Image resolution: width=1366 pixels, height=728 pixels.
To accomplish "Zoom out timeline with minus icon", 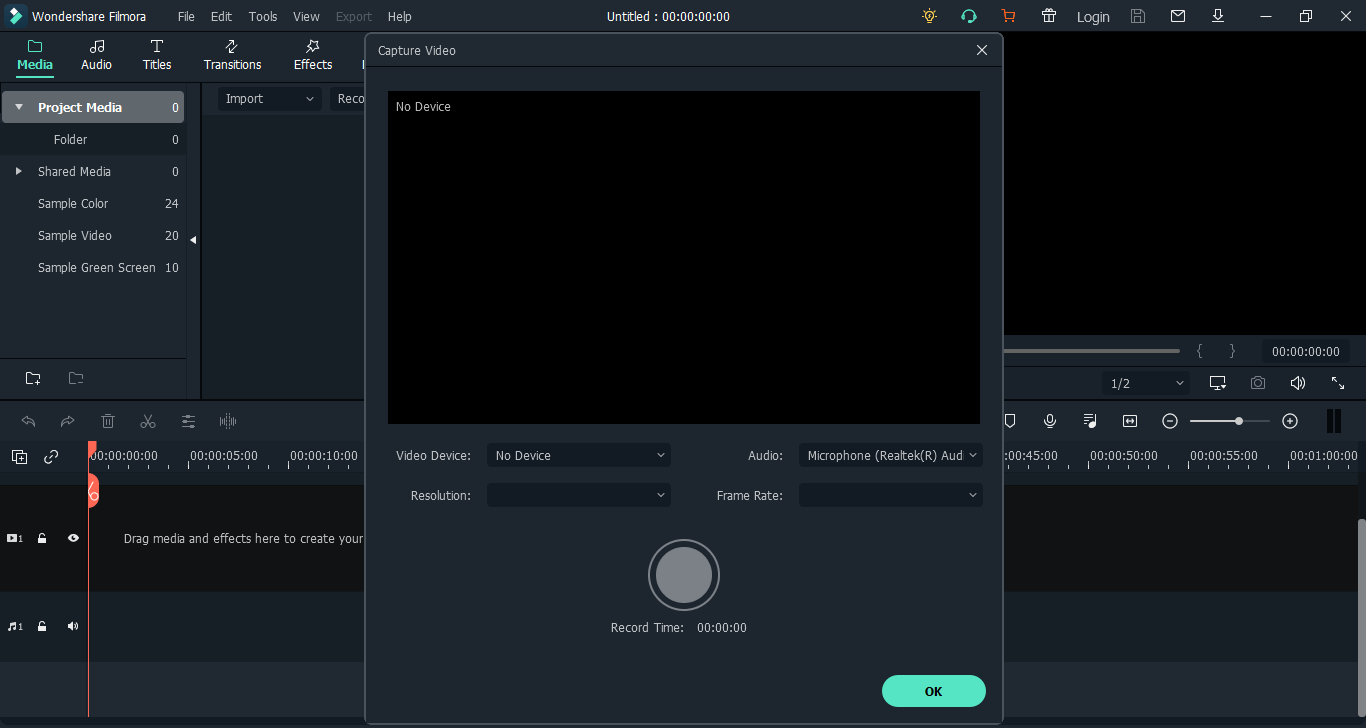I will [1170, 421].
